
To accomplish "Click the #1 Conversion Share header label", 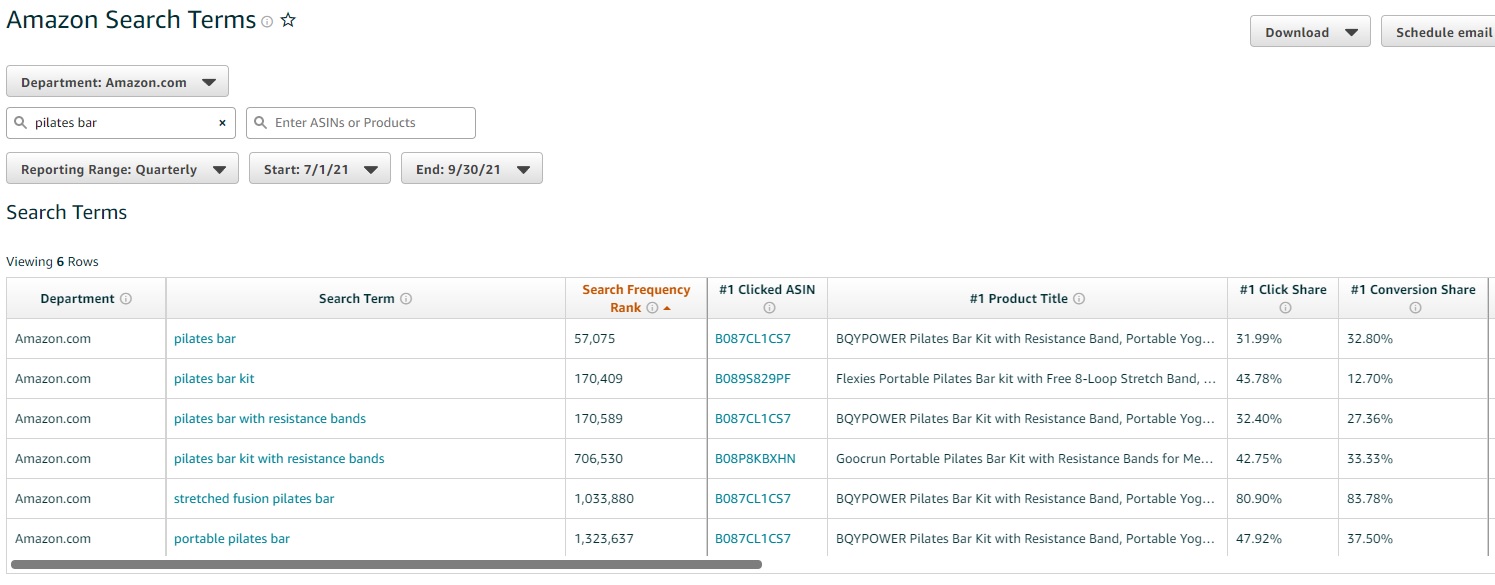I will point(1413,290).
